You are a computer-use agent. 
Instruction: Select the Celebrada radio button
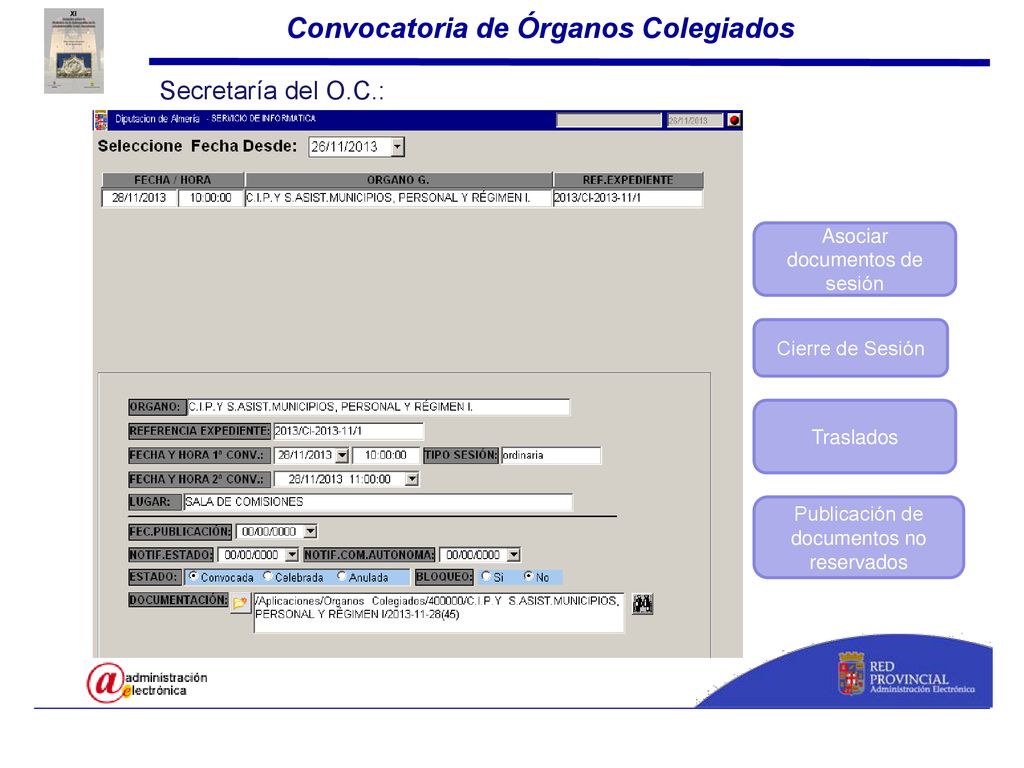tap(268, 576)
